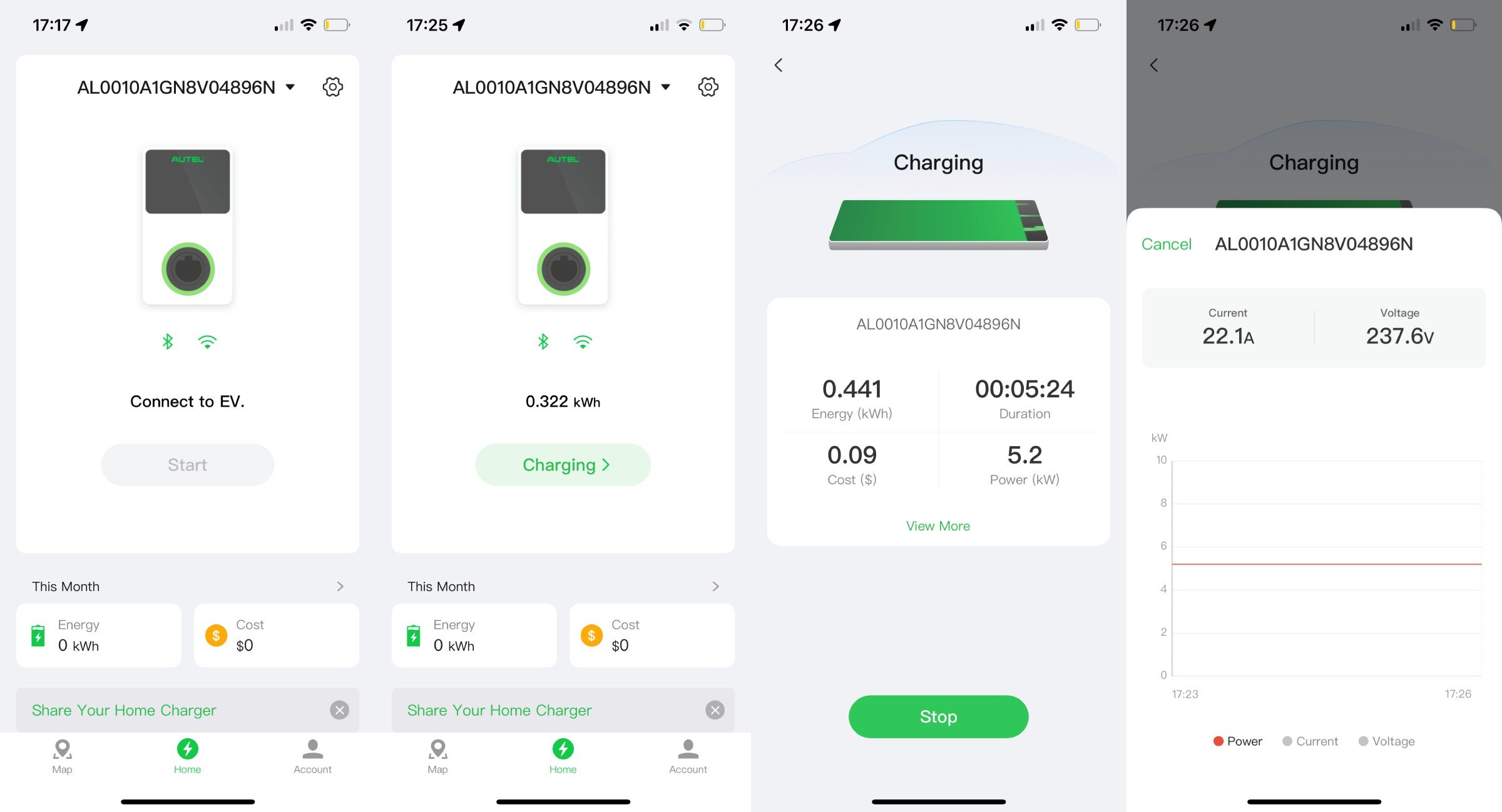
Task: Tap the settings gear icon AL0010A1GN8V04896N
Action: (334, 87)
